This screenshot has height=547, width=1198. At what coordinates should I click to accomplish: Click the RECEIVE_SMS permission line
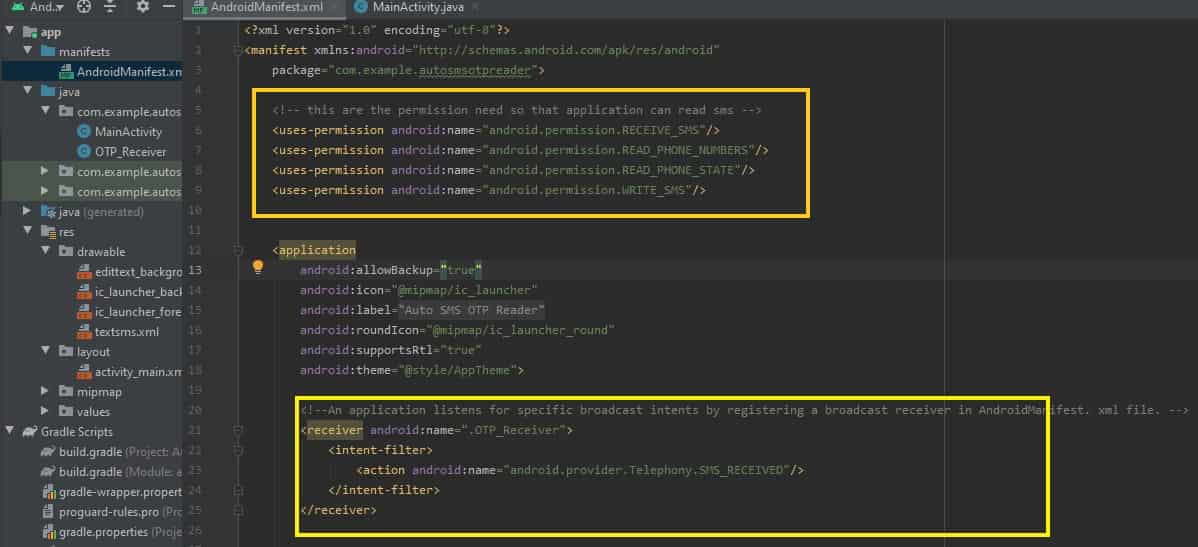pyautogui.click(x=496, y=130)
